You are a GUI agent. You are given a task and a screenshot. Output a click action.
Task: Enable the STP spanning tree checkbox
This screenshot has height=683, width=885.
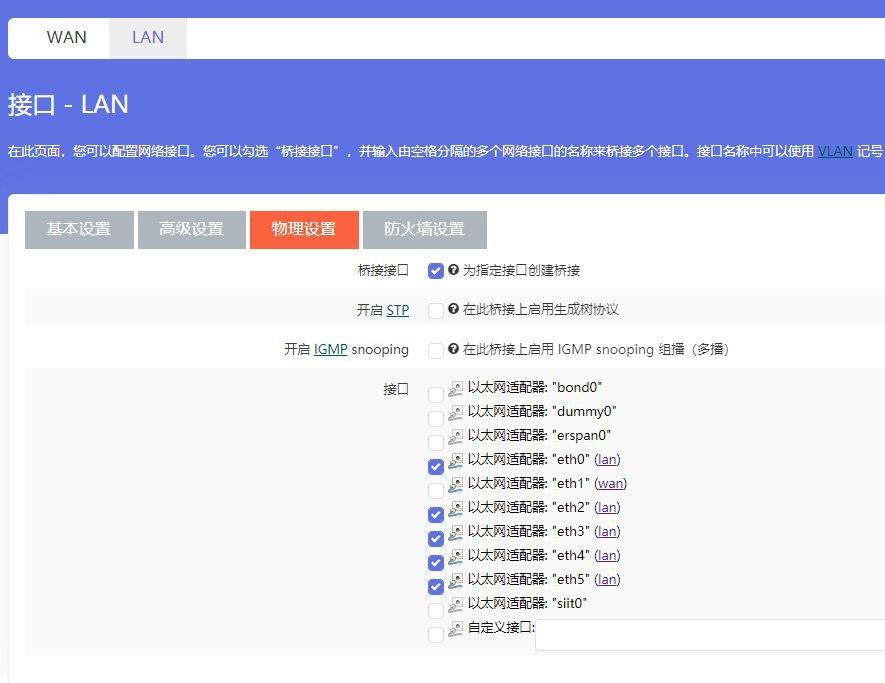(436, 311)
